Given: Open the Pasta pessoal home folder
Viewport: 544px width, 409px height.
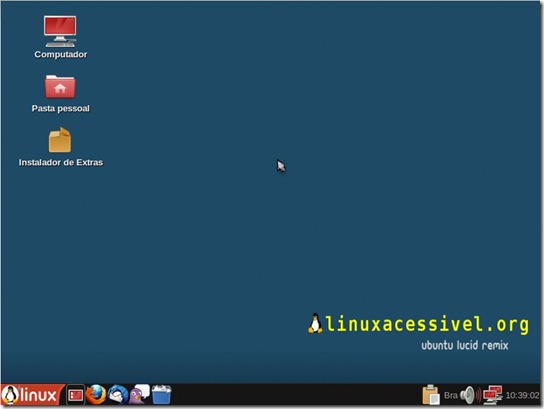Looking at the screenshot, I should tap(60, 86).
